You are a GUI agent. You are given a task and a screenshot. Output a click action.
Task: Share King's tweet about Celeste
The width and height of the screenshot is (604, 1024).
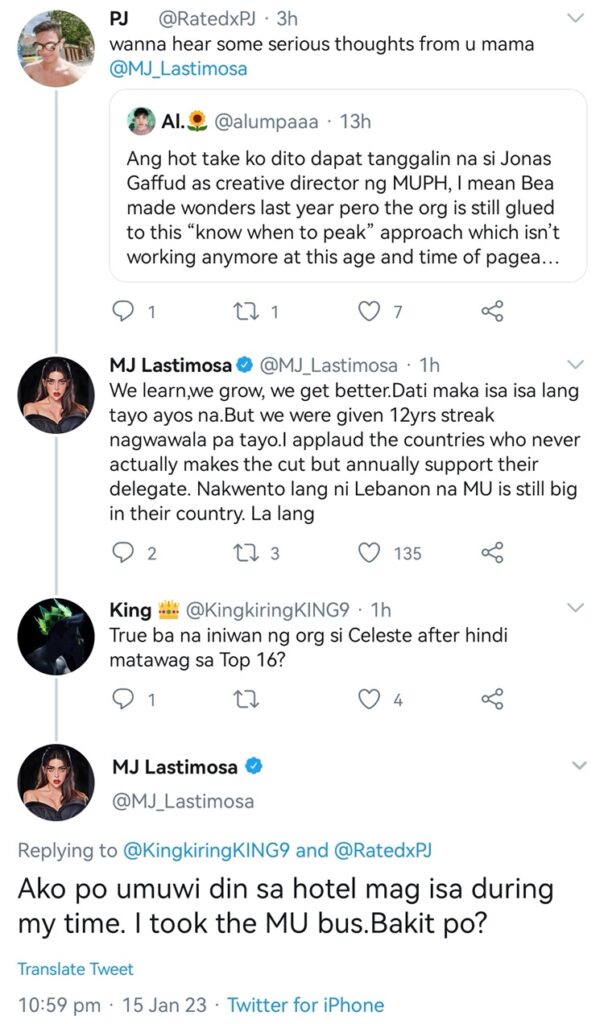pyautogui.click(x=492, y=699)
